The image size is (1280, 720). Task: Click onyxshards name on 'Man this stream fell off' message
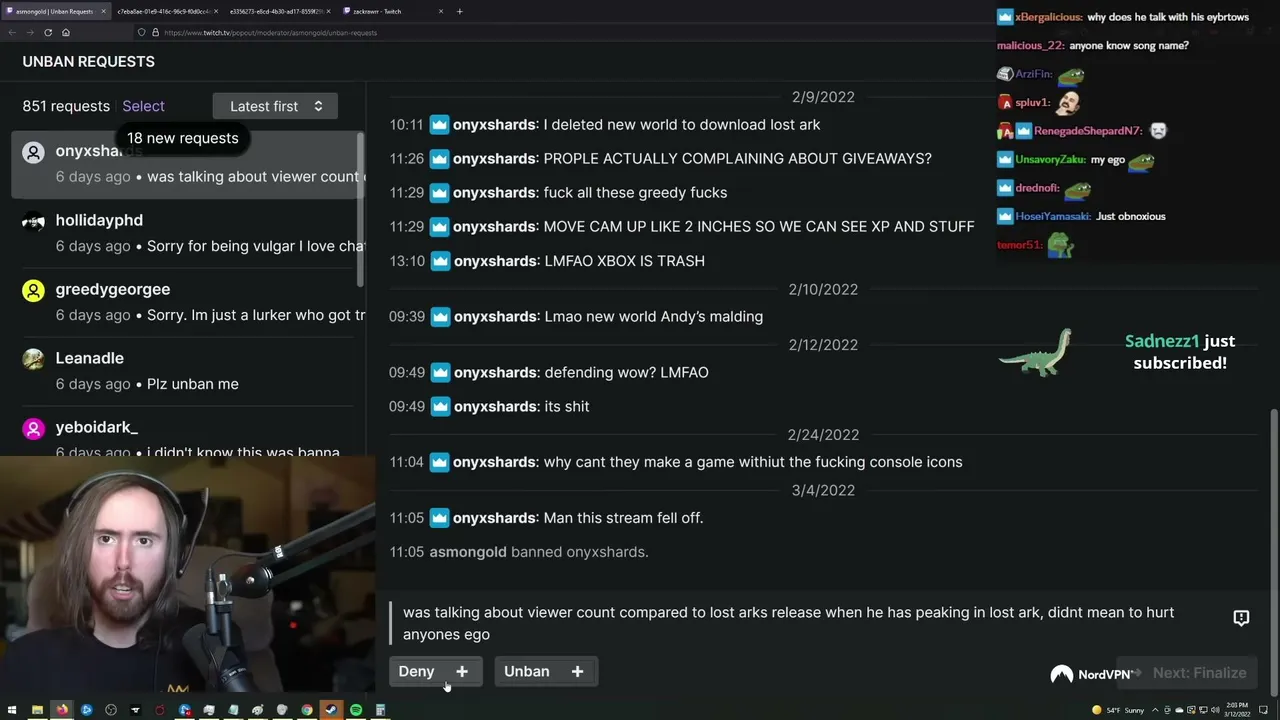(496, 518)
